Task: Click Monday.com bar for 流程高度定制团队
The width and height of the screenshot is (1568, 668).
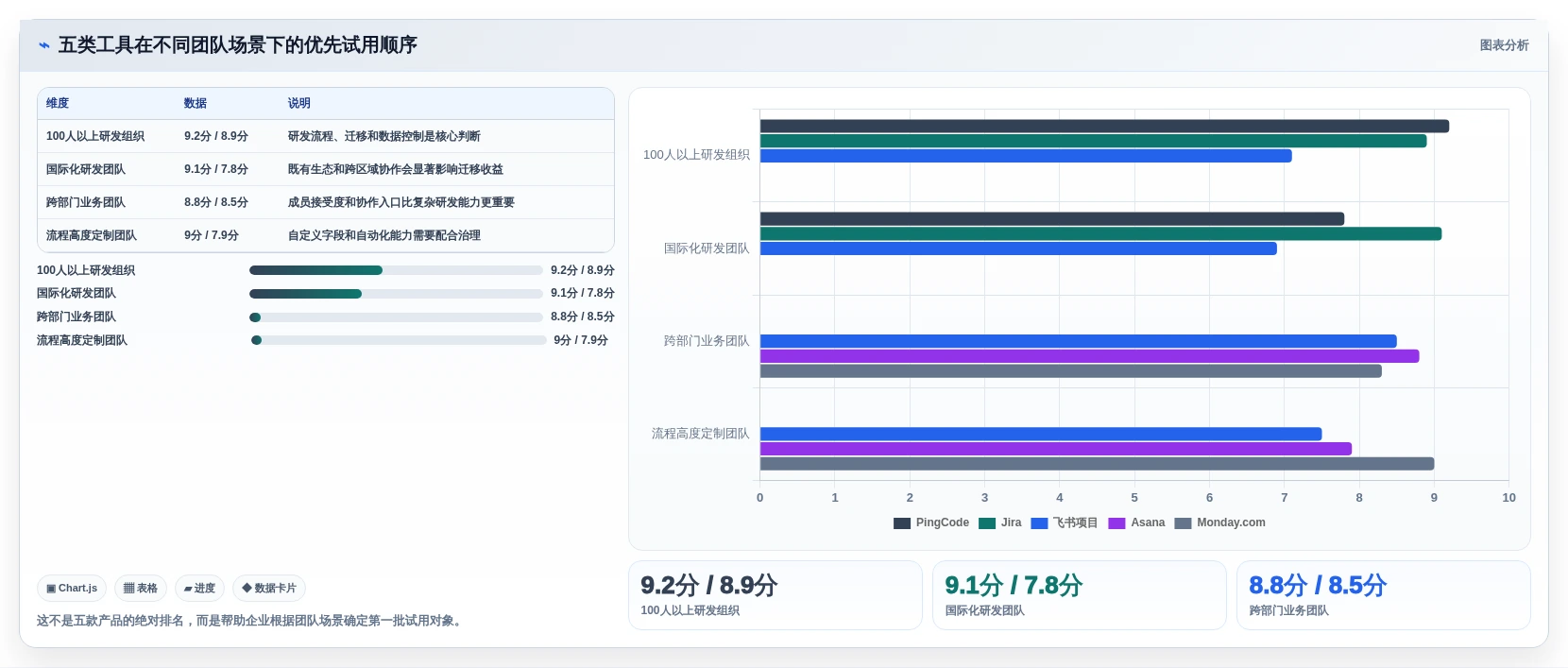Action: (1097, 464)
